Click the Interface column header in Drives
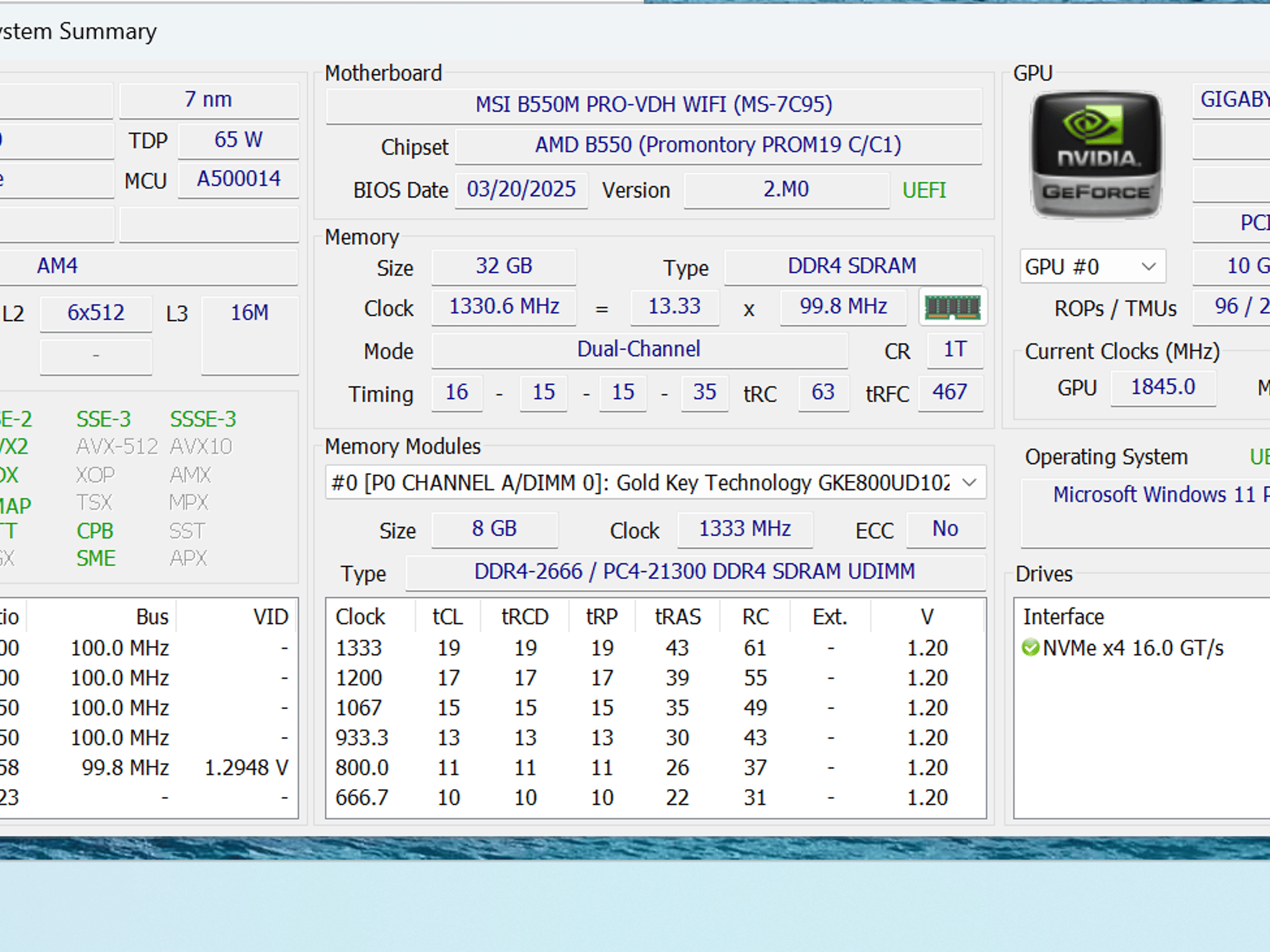The image size is (1270, 952). click(1064, 617)
